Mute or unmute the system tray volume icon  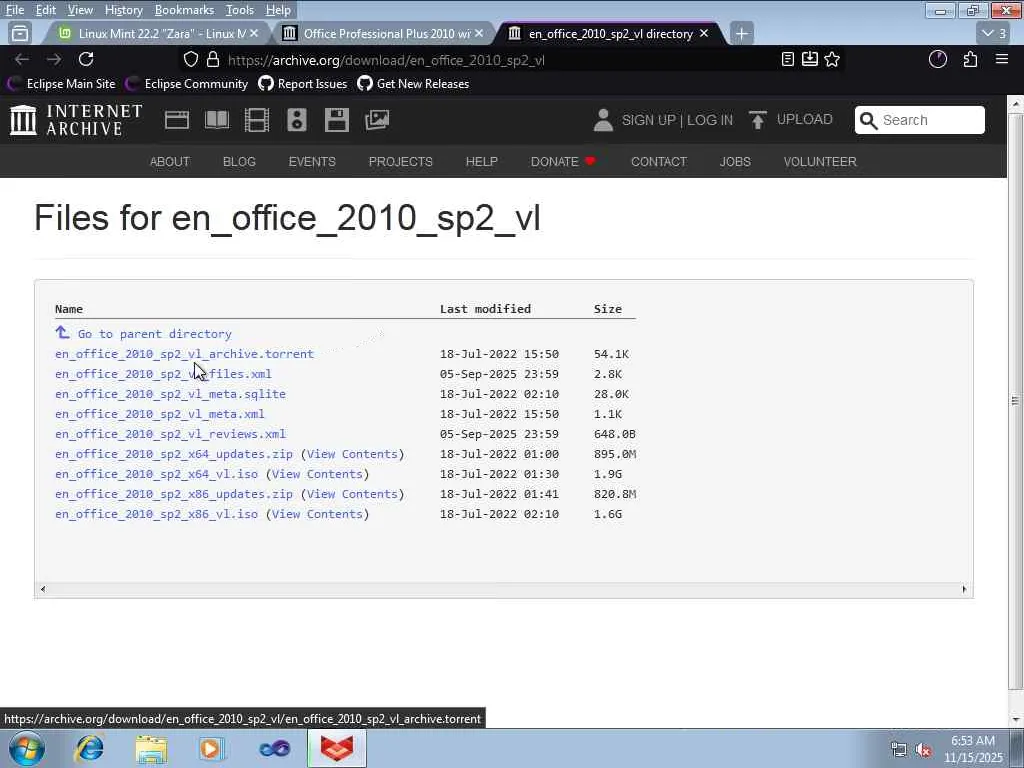coord(923,750)
